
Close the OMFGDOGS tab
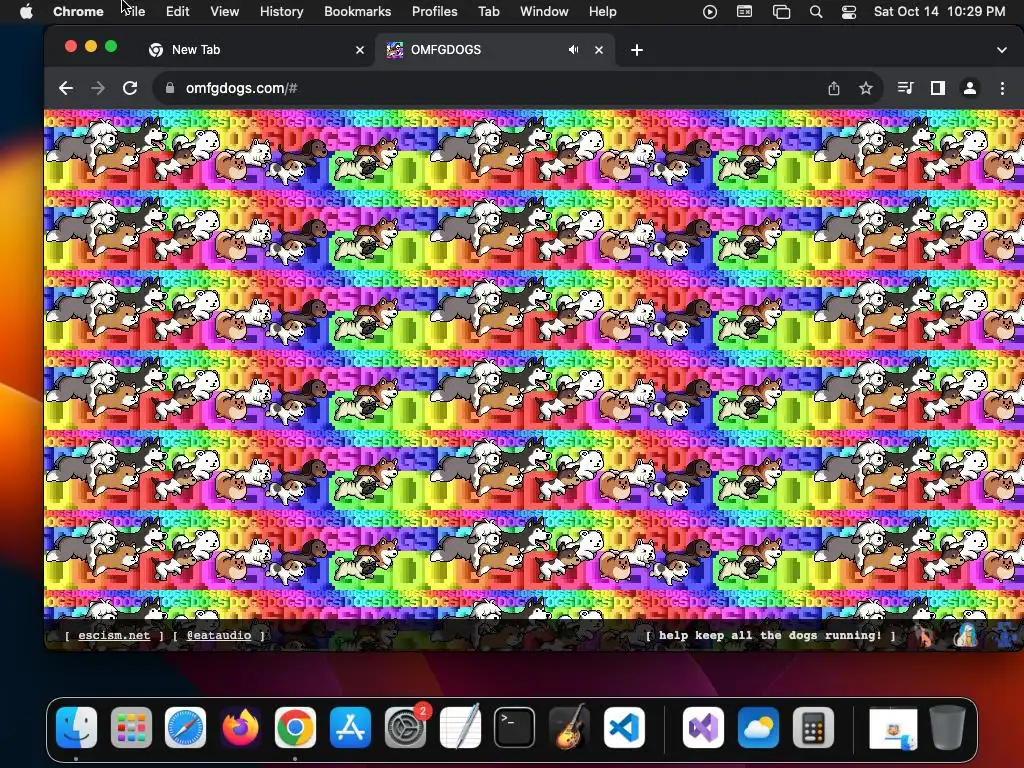click(x=599, y=50)
